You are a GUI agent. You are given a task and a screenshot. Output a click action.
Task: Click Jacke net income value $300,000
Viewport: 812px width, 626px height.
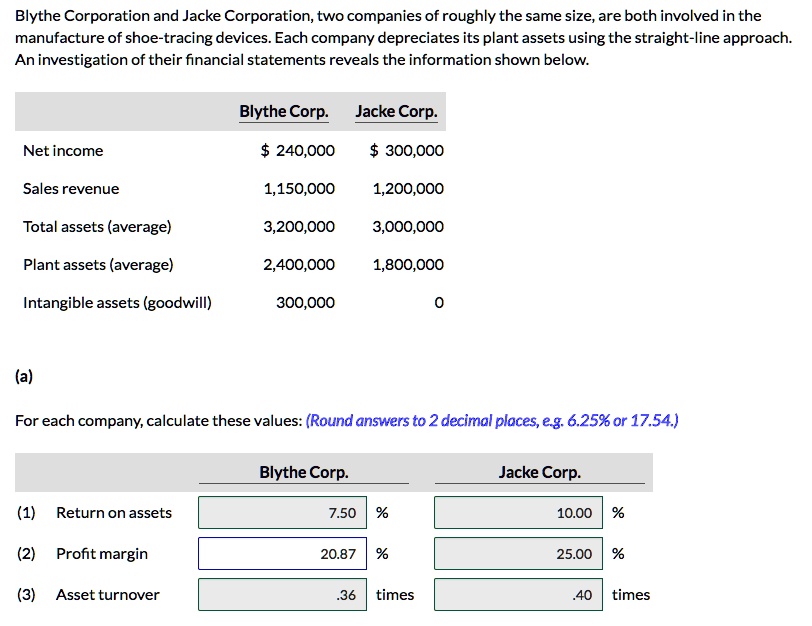[x=407, y=151]
